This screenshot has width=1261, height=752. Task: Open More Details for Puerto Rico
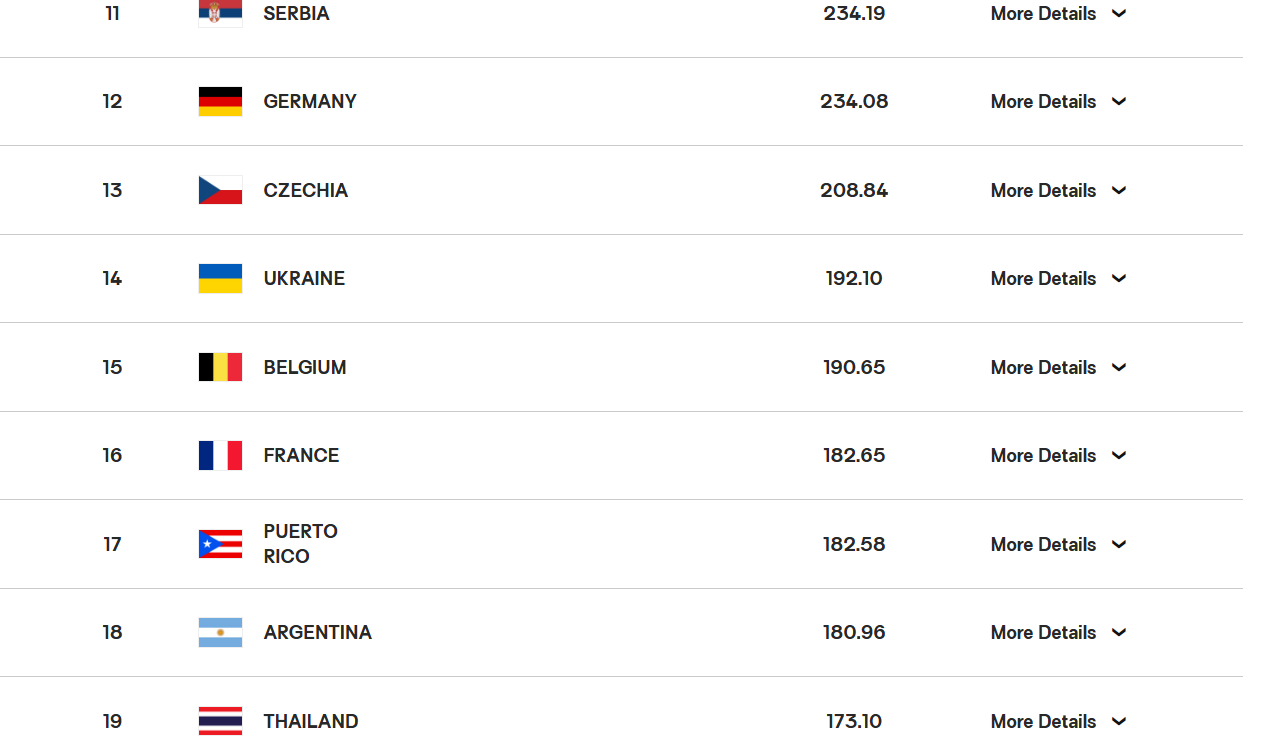[x=1058, y=544]
